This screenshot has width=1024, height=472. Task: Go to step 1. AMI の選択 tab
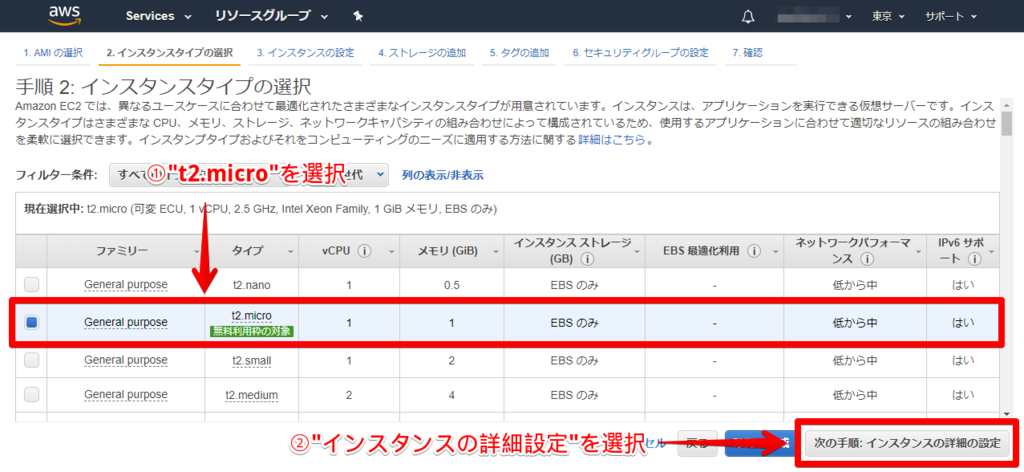point(54,53)
